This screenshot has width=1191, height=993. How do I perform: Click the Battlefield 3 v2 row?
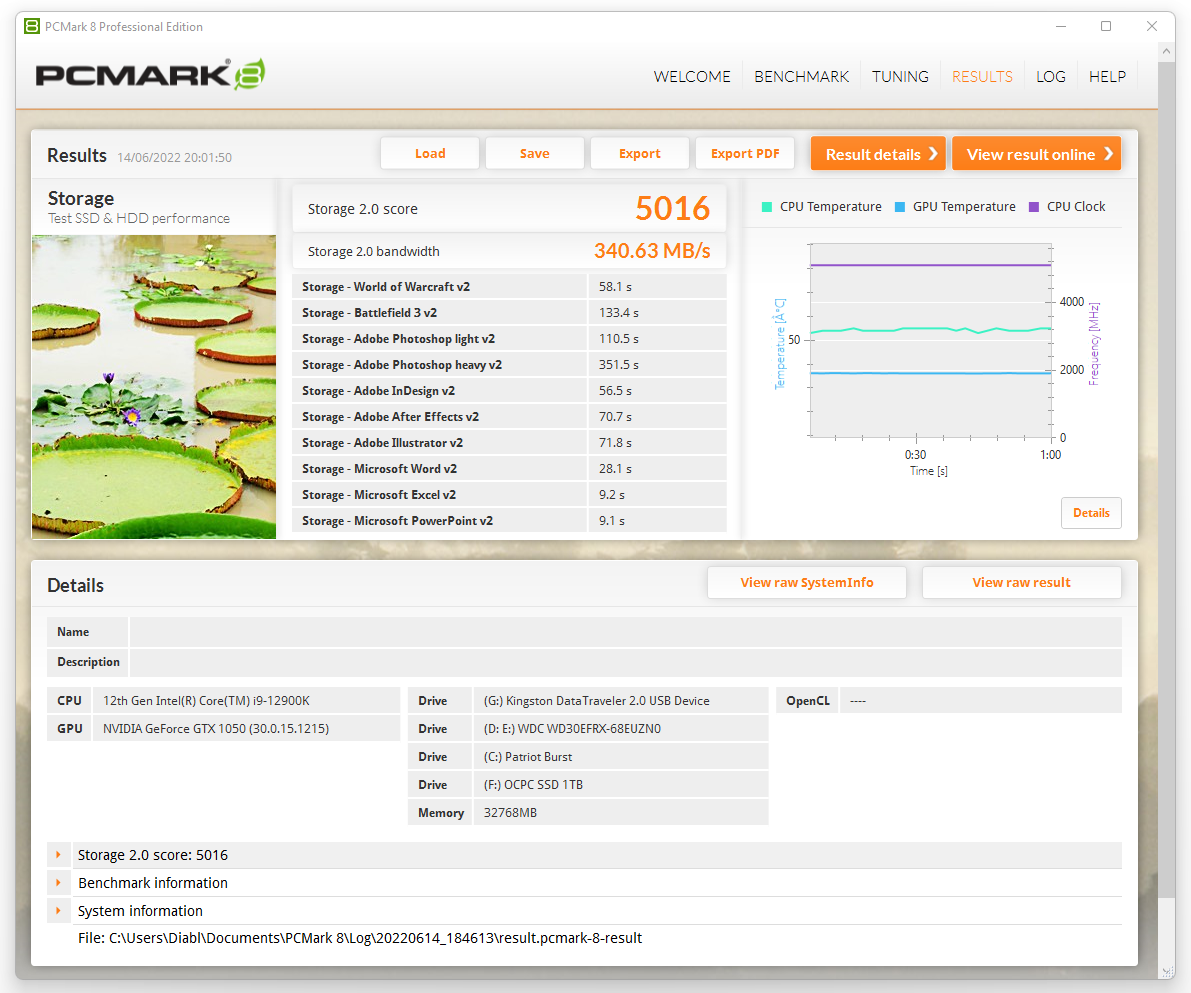[x=509, y=312]
